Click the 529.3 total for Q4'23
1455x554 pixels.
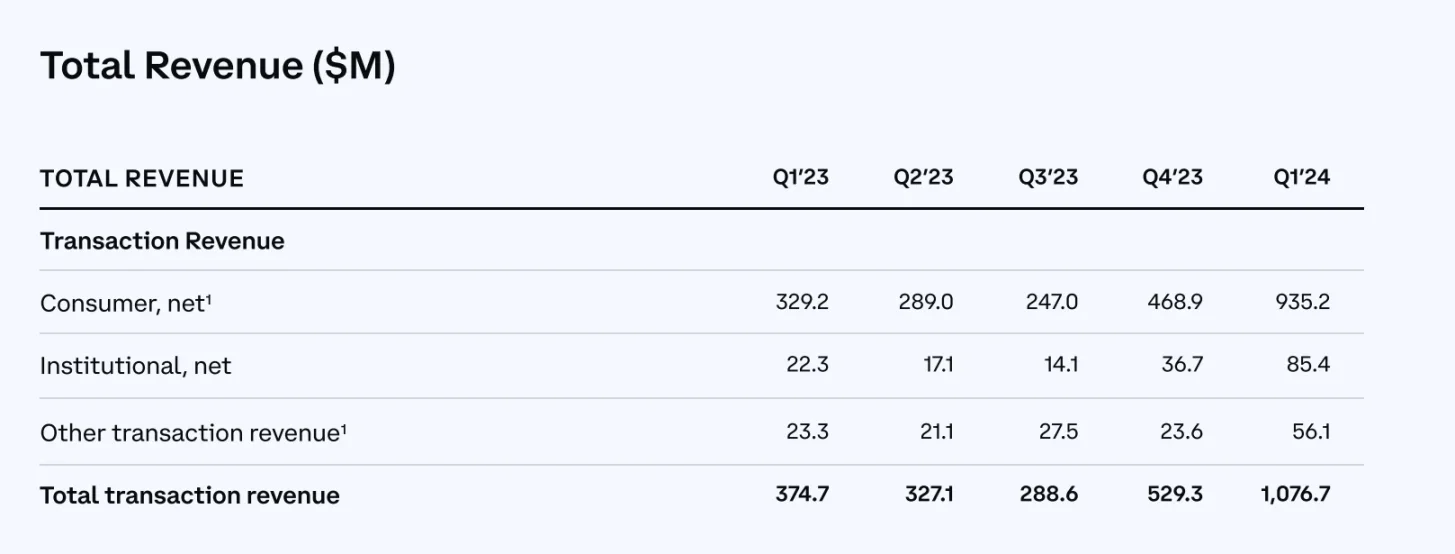pyautogui.click(x=1175, y=494)
